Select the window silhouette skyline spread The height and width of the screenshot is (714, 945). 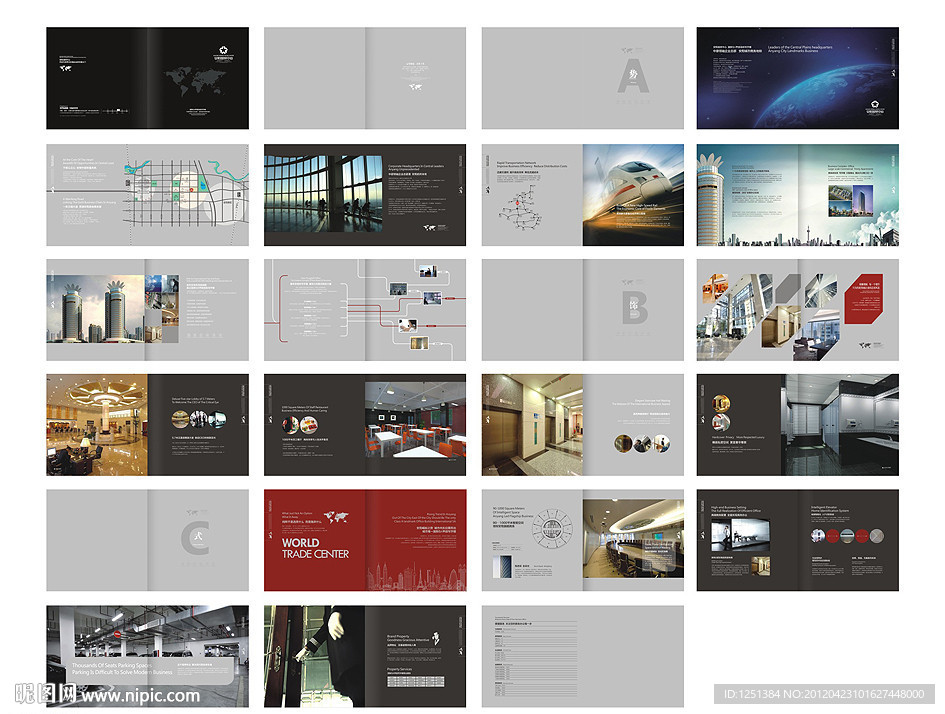[x=365, y=195]
